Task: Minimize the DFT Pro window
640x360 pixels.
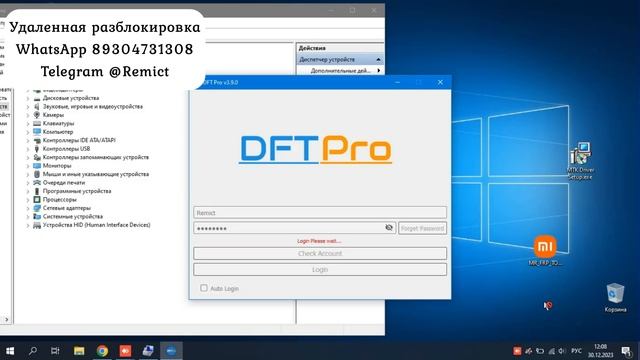Action: click(398, 82)
